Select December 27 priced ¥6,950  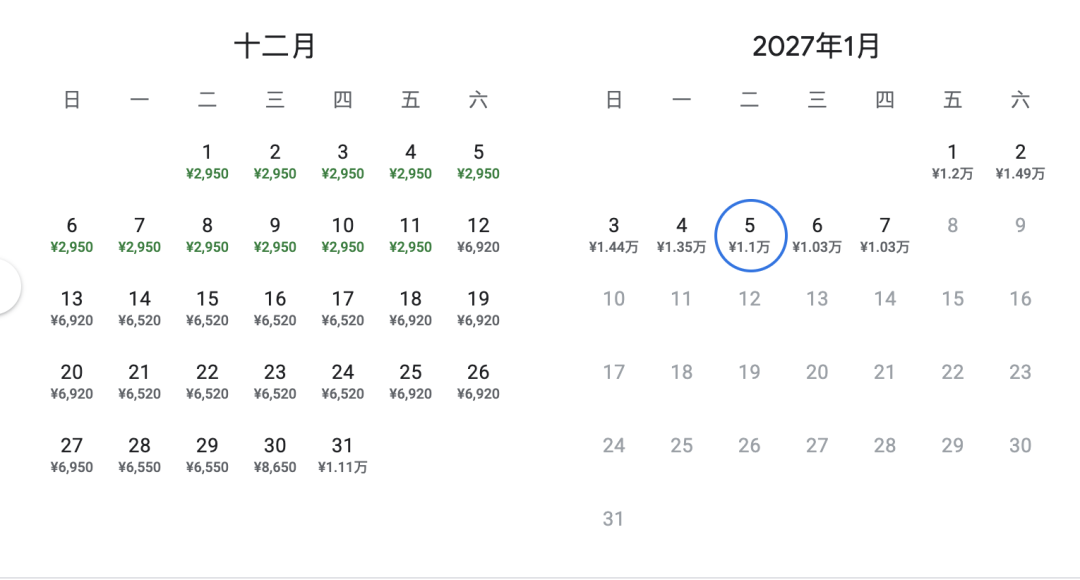coord(72,455)
